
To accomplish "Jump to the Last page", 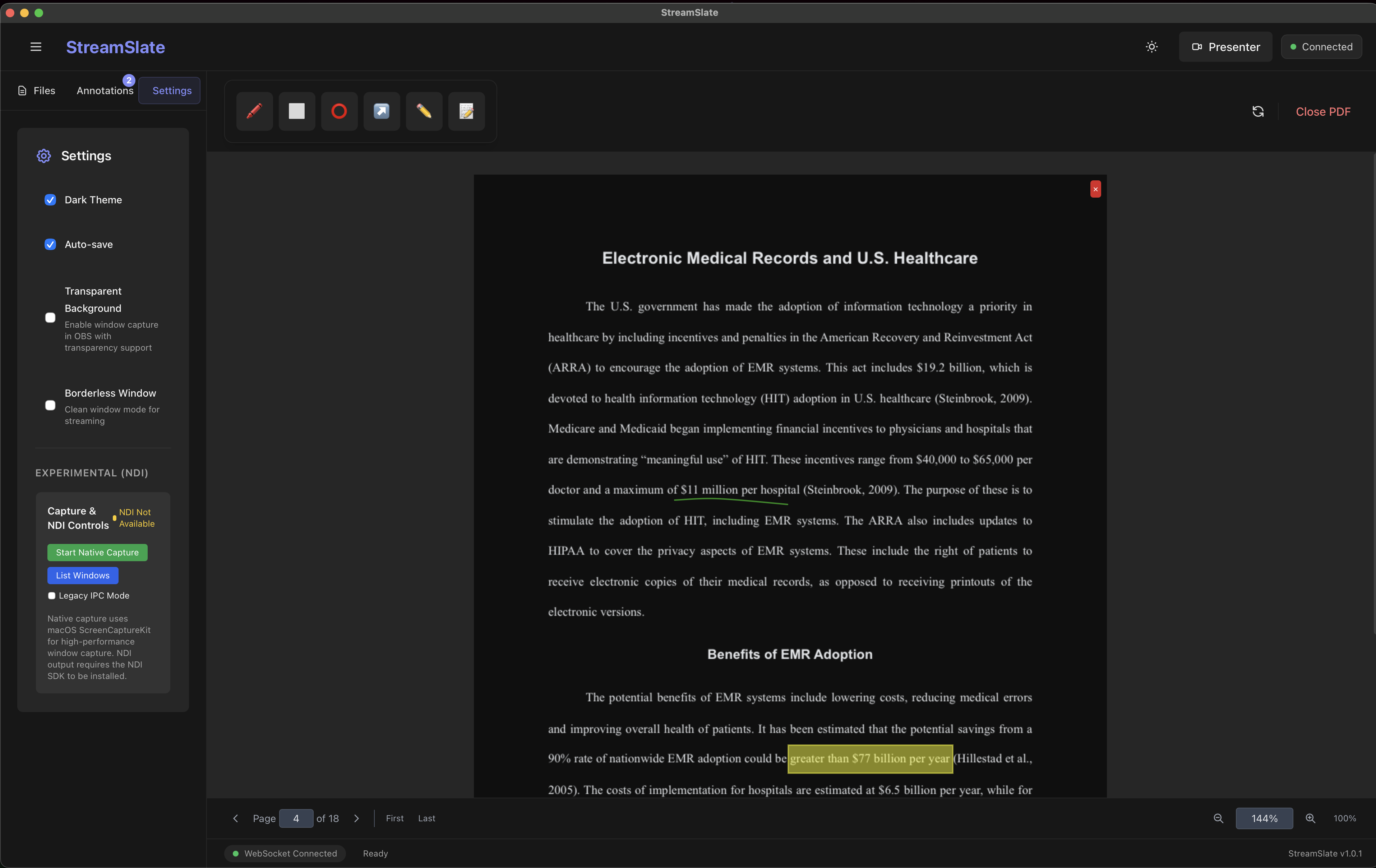I will (426, 818).
